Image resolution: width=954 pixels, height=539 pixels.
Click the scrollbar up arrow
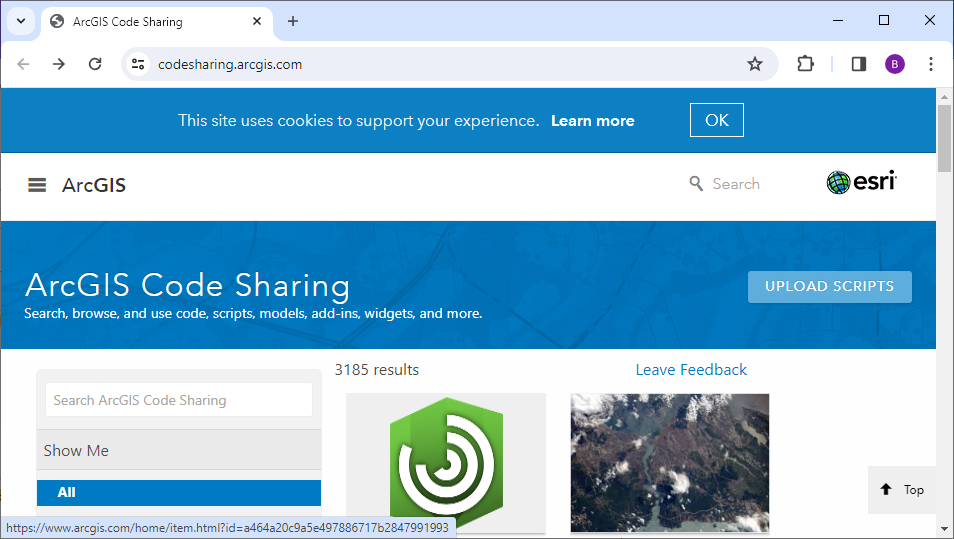pyautogui.click(x=944, y=97)
